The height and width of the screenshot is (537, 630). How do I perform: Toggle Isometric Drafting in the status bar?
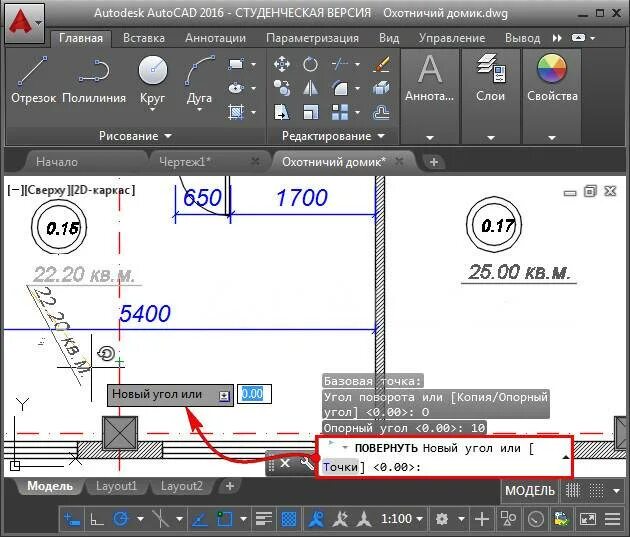(160, 519)
